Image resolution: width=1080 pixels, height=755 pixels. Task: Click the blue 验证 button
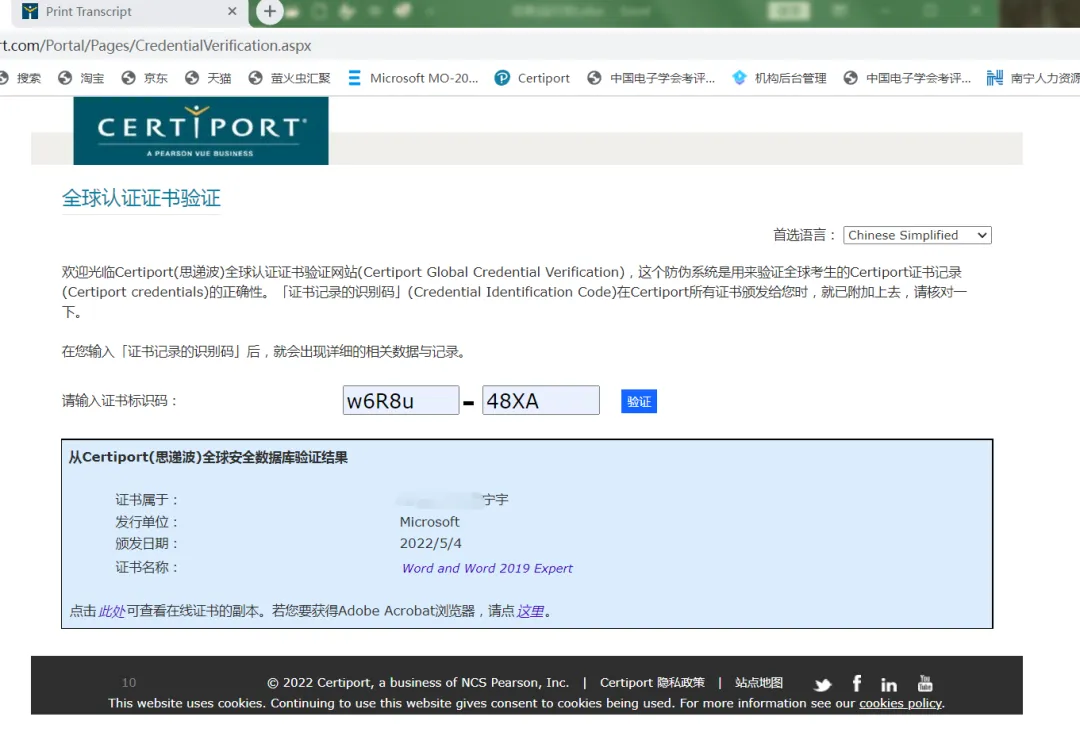pyautogui.click(x=638, y=402)
